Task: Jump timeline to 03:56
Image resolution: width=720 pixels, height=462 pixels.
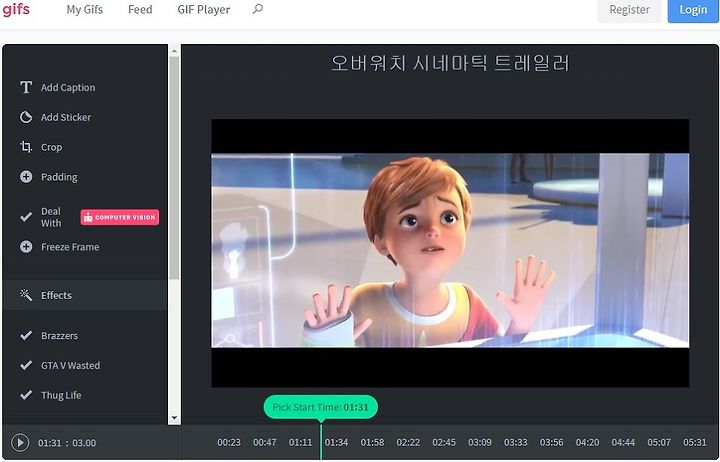Action: [x=551, y=443]
